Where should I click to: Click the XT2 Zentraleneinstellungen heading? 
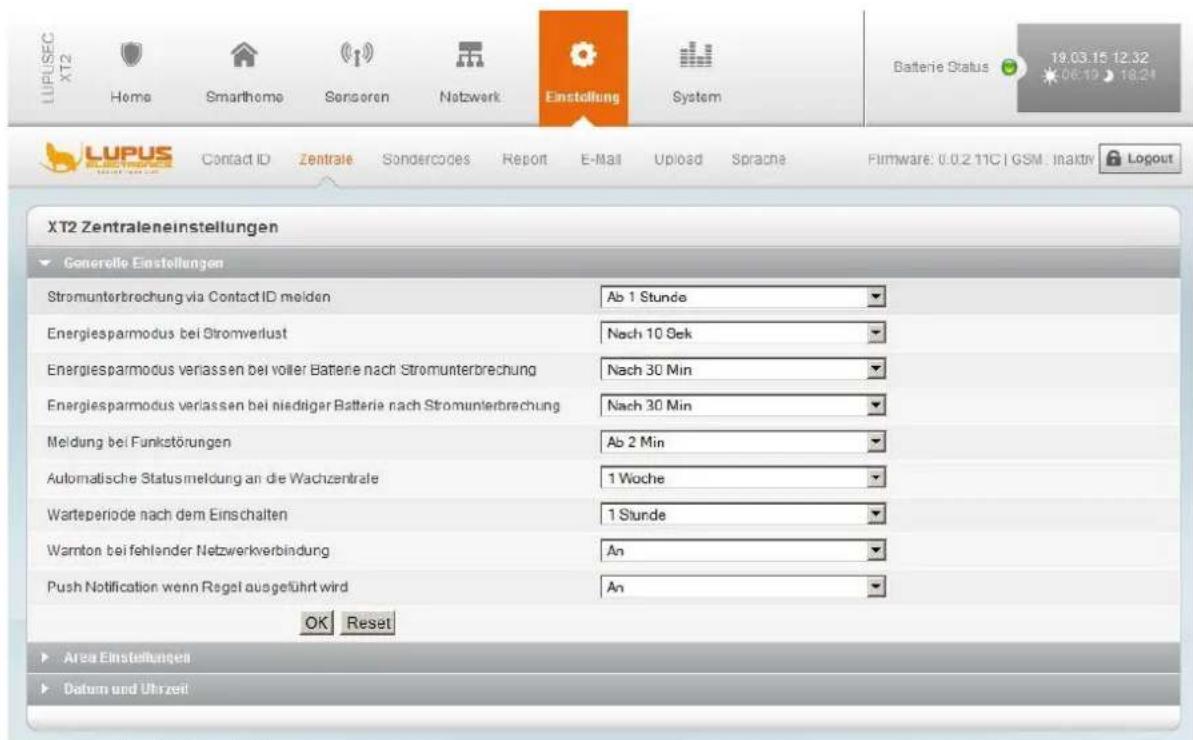[x=163, y=227]
